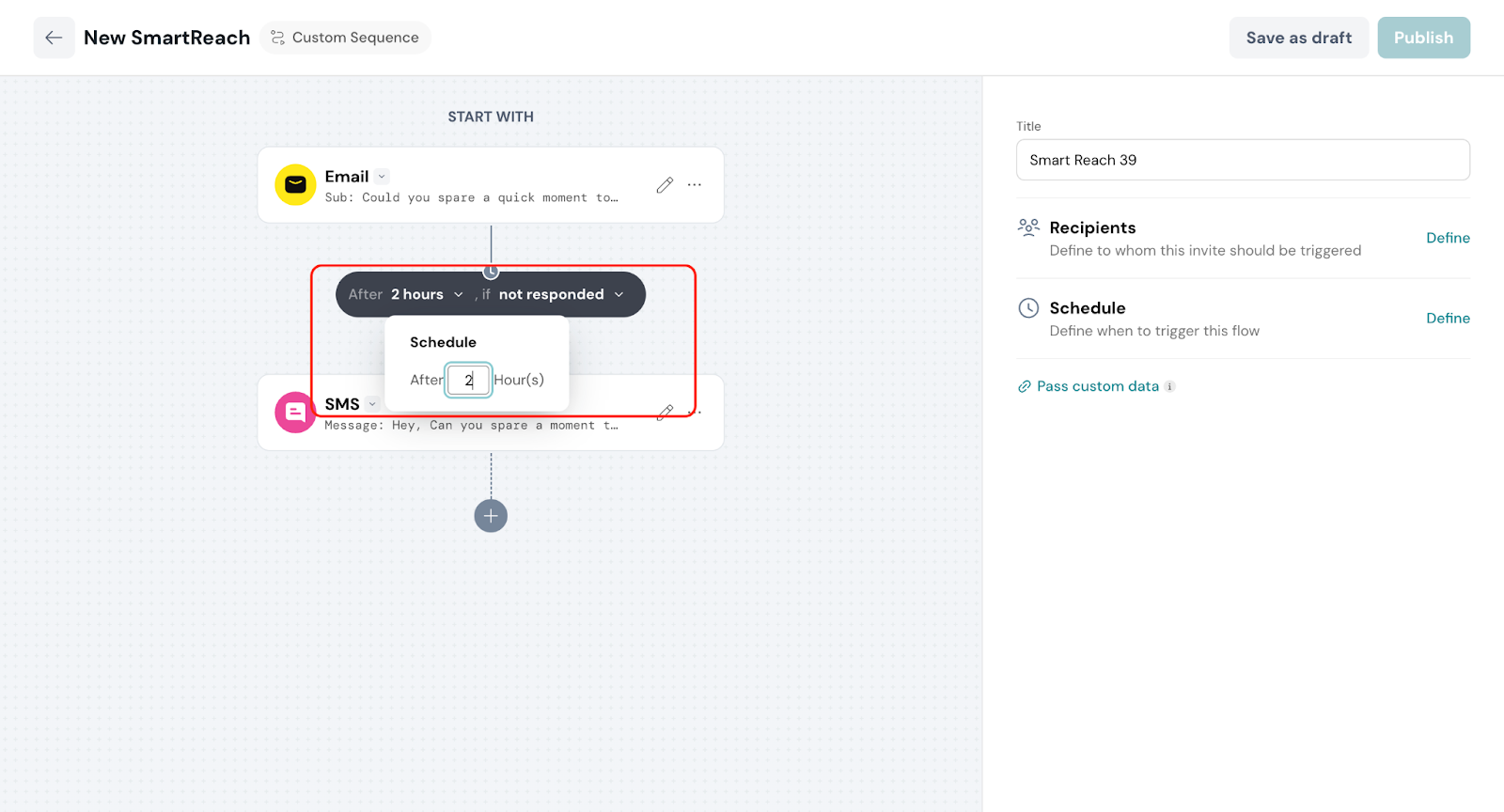Click the yellow Email step icon

tap(295, 185)
